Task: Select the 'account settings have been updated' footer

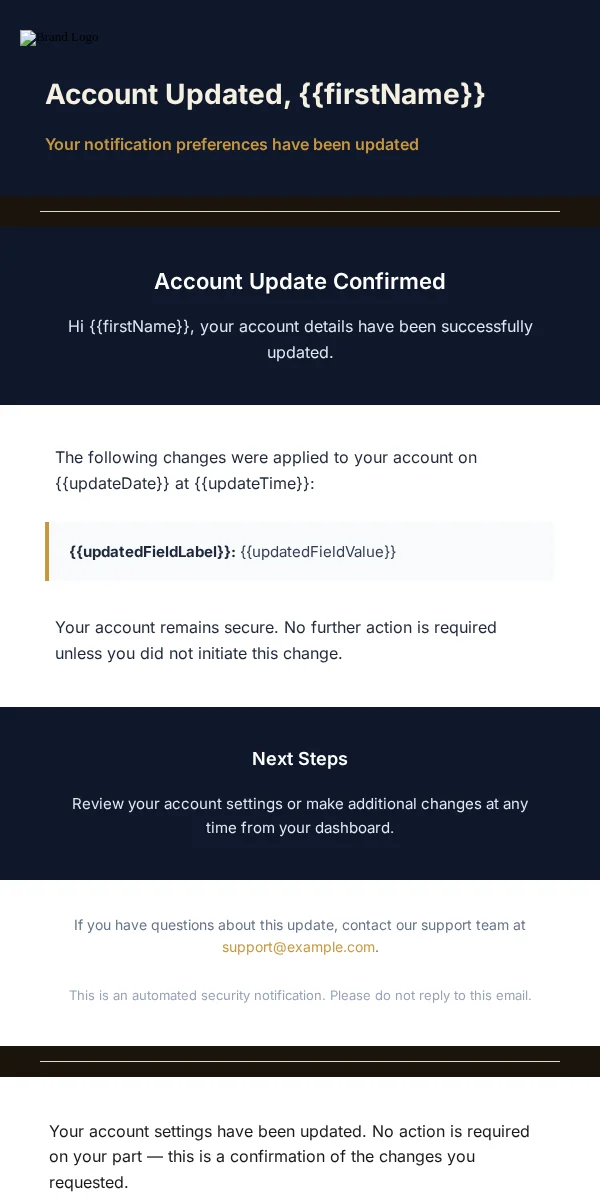Action: 290,1157
